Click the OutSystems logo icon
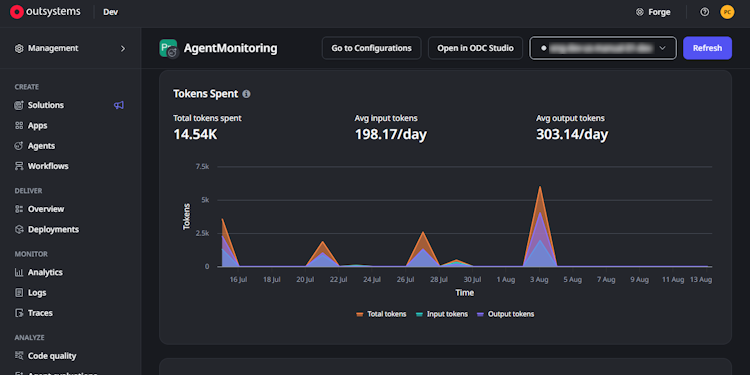 point(17,12)
